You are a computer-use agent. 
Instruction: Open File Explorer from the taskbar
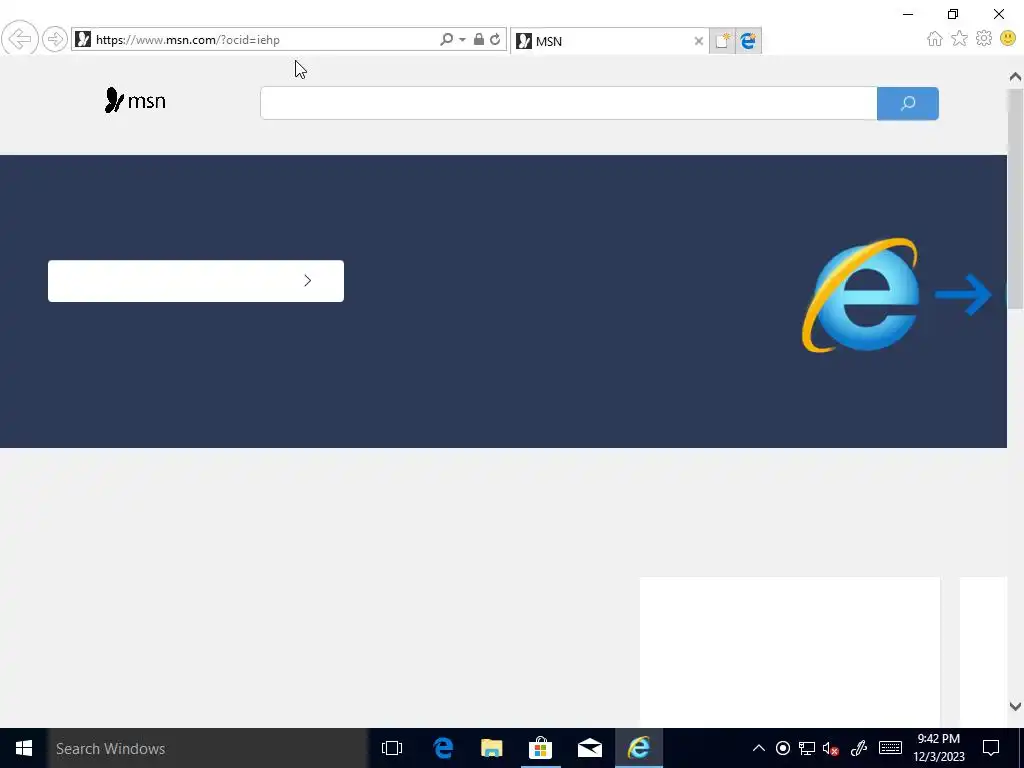[492, 748]
